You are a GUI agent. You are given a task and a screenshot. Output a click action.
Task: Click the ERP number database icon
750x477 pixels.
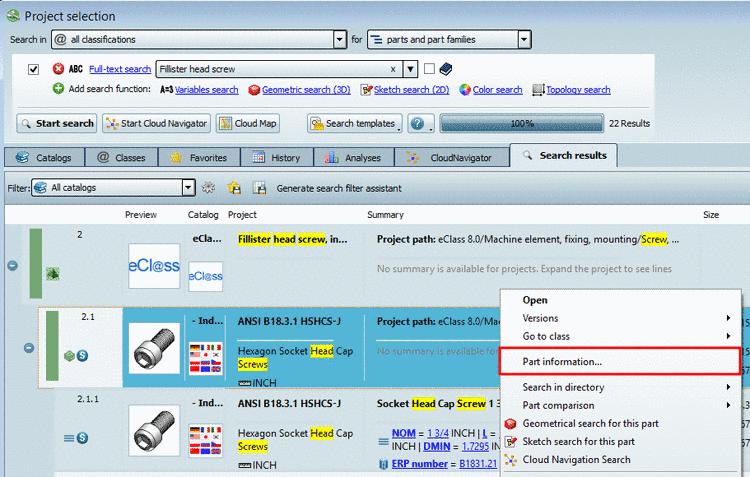point(383,464)
